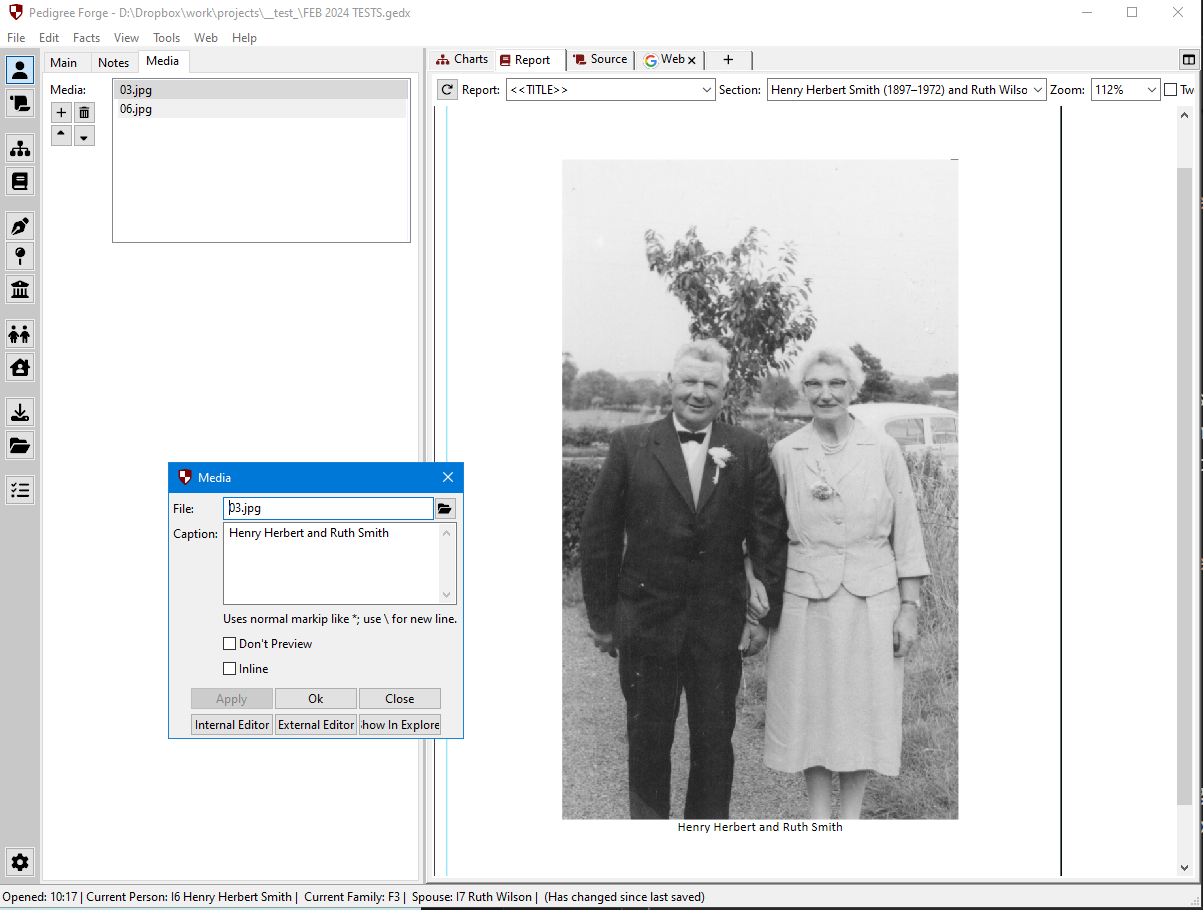Screen dimensions: 1203x910
Task: Move media item down in list
Action: tap(85, 136)
